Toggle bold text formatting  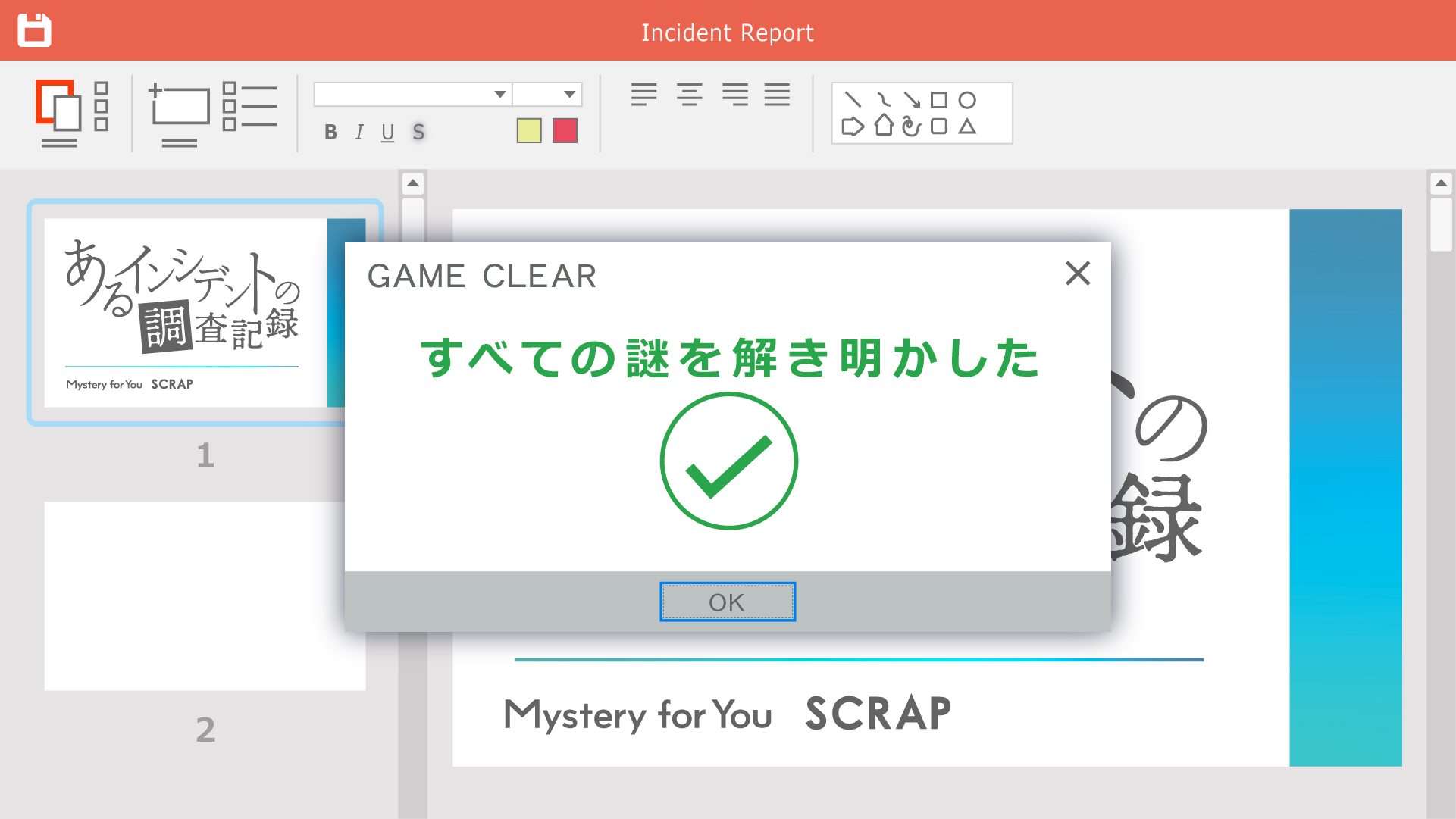coord(330,133)
